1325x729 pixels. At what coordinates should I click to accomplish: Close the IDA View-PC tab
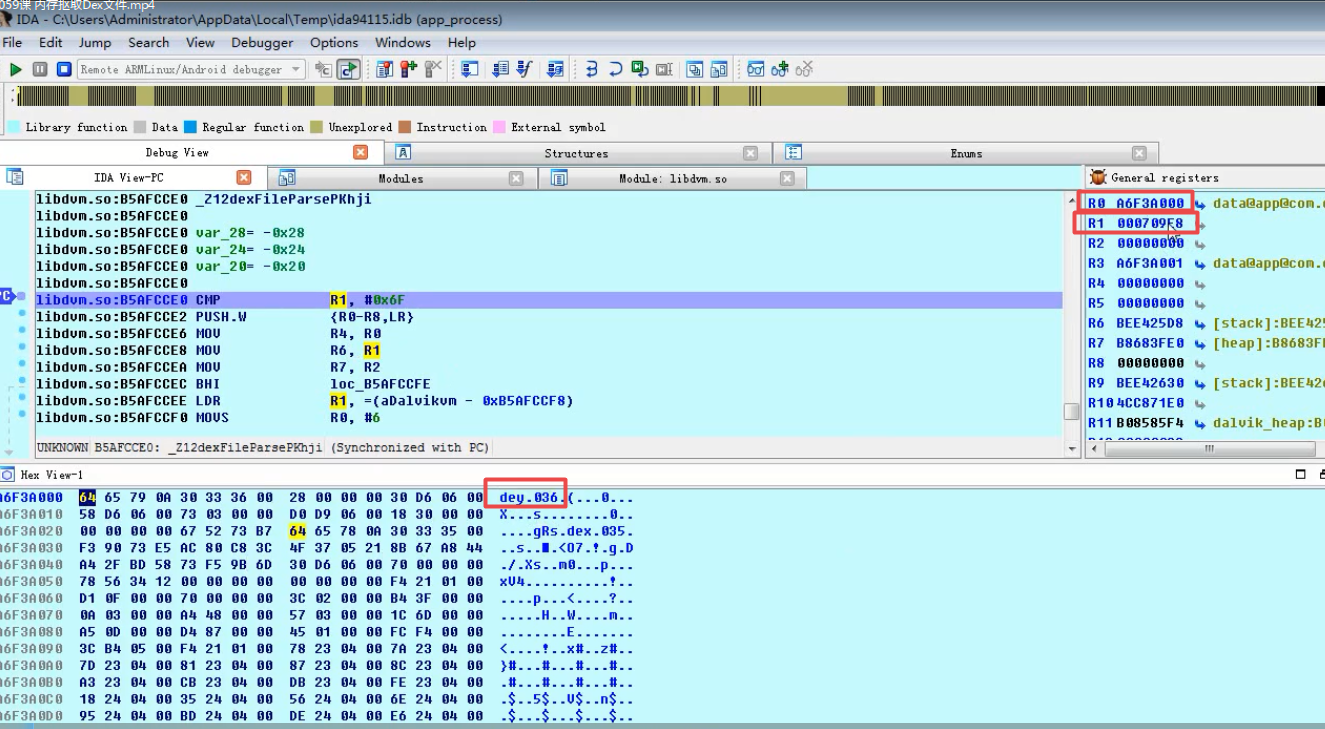click(244, 178)
